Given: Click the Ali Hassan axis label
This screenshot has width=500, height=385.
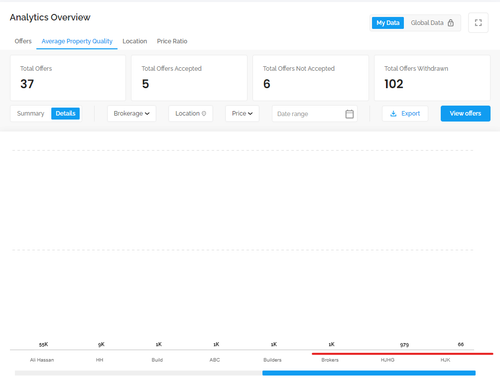Looking at the screenshot, I should tap(42, 360).
